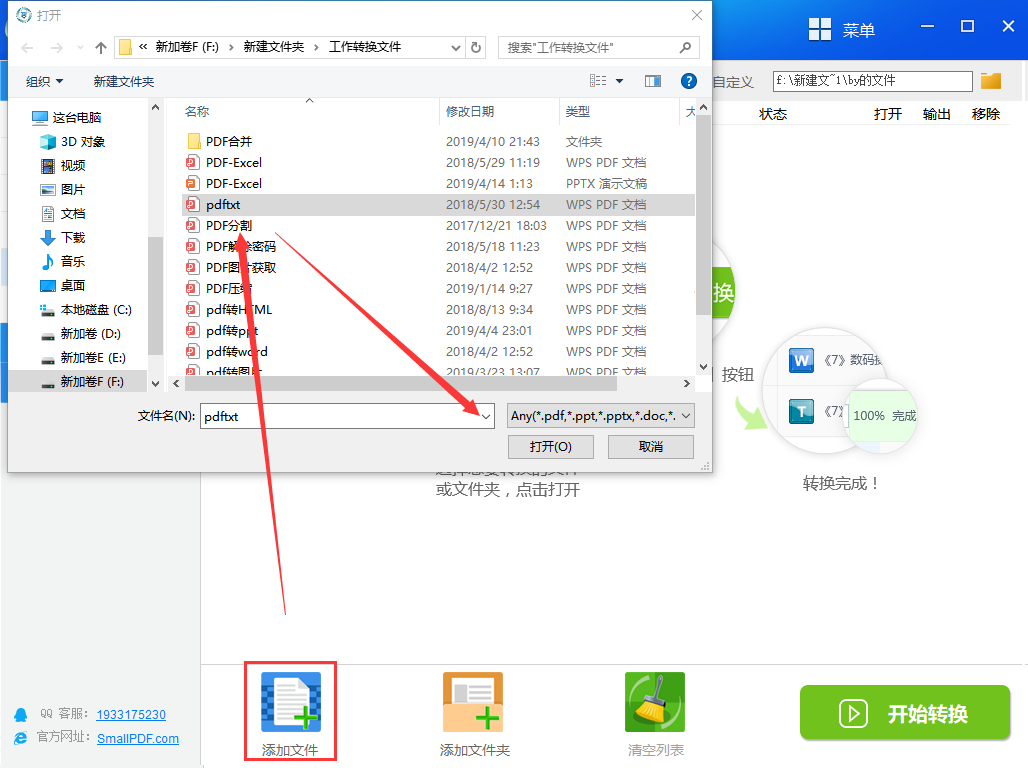This screenshot has width=1028, height=768.
Task: Click the 自定义 (Custom) output option
Action: coord(733,82)
